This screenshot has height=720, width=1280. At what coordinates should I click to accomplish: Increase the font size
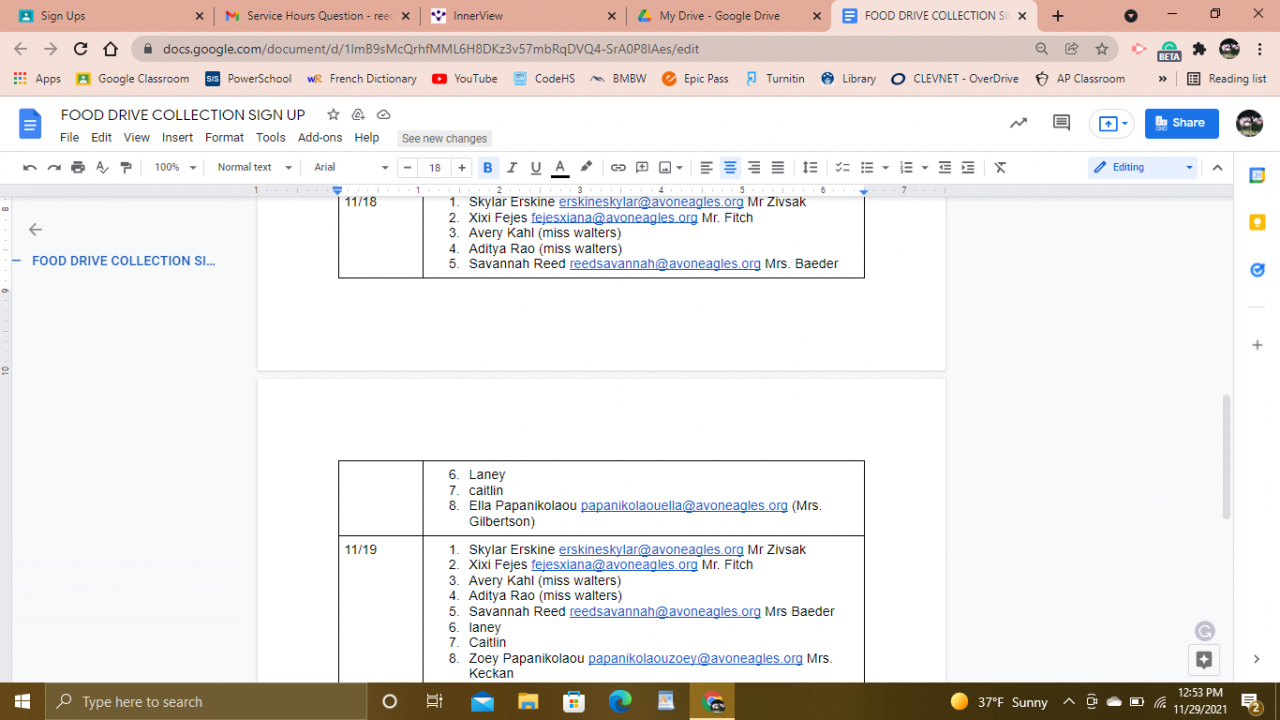(x=462, y=168)
